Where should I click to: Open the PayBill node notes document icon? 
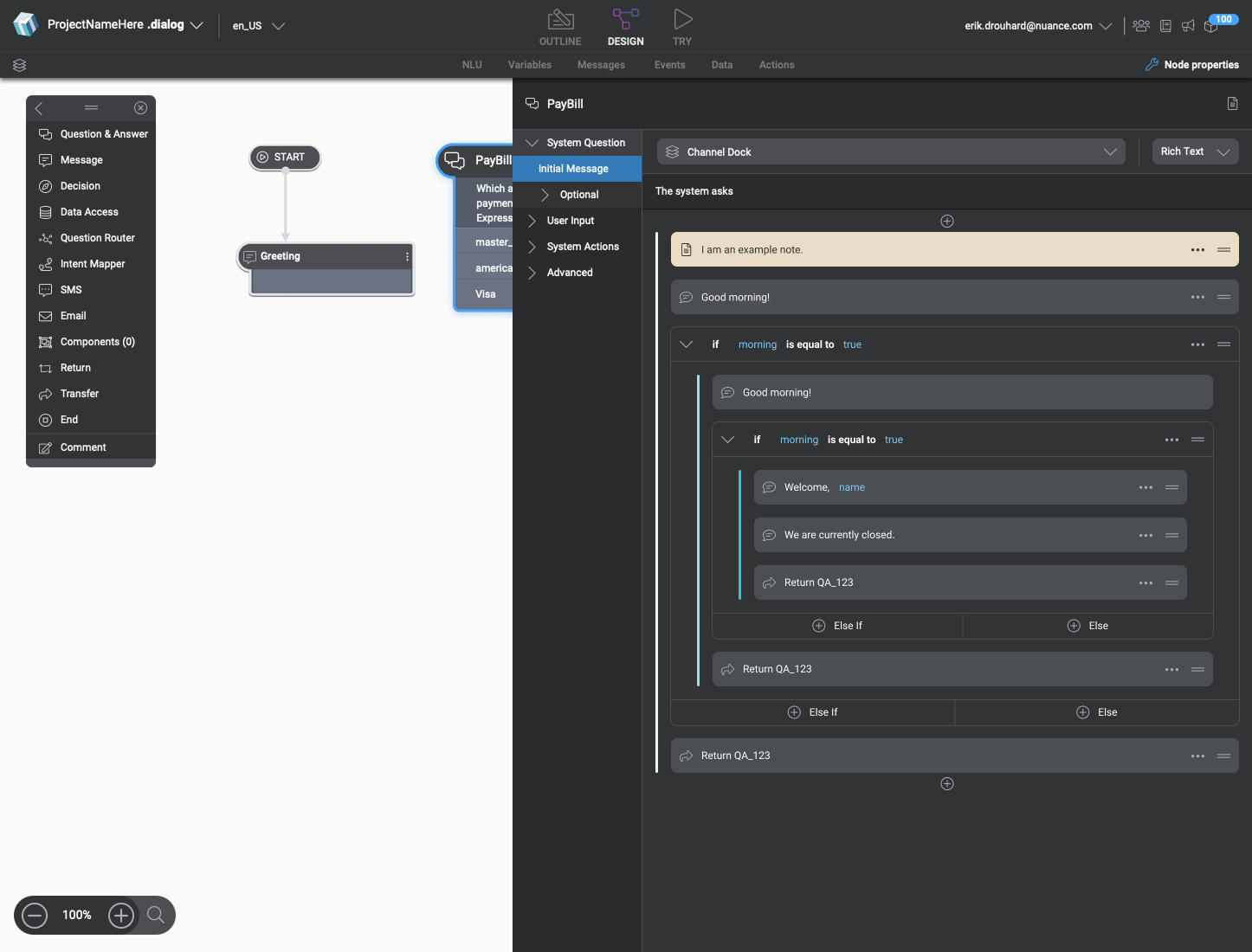[1232, 104]
